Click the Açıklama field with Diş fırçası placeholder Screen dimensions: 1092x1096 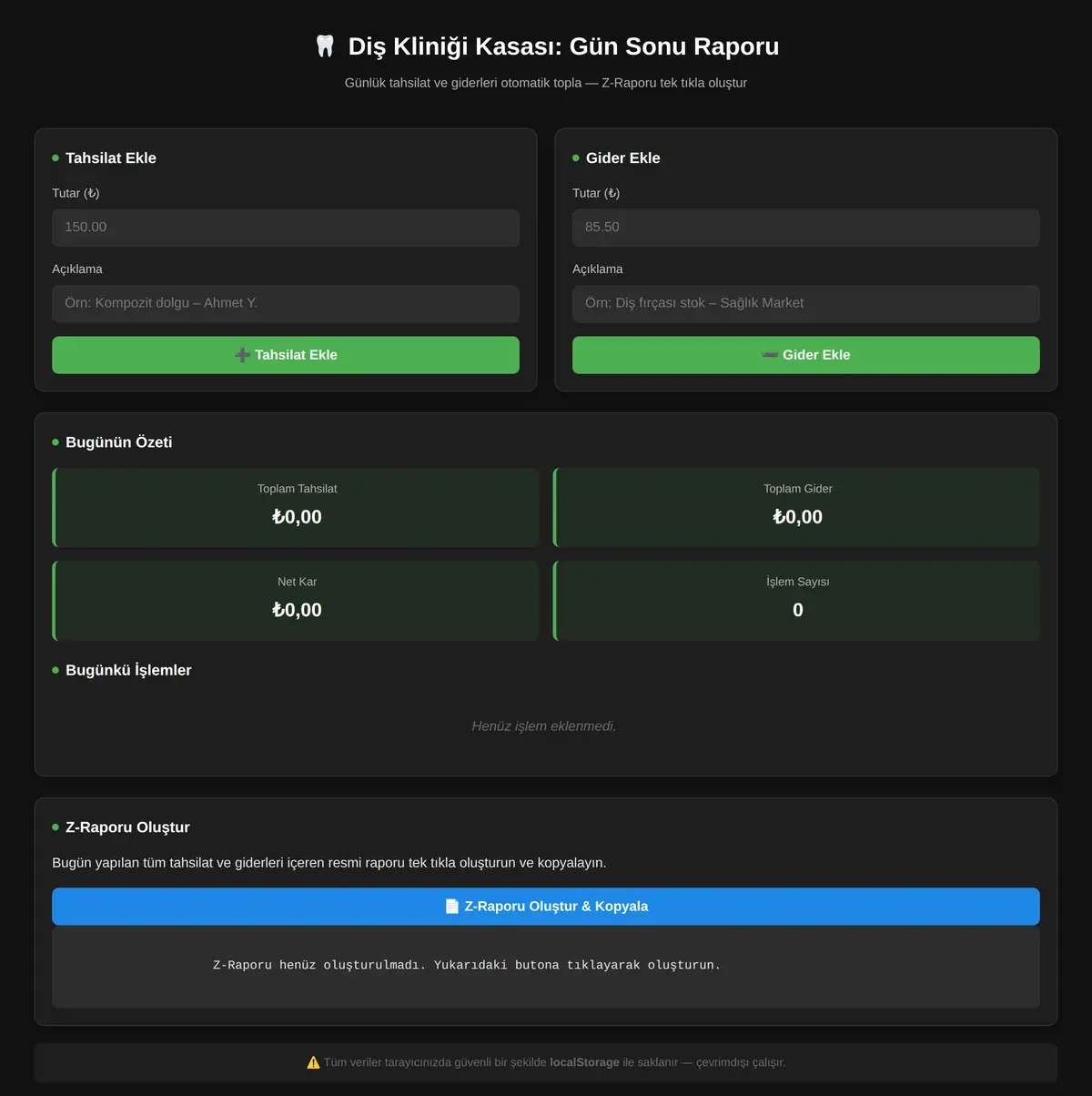806,303
